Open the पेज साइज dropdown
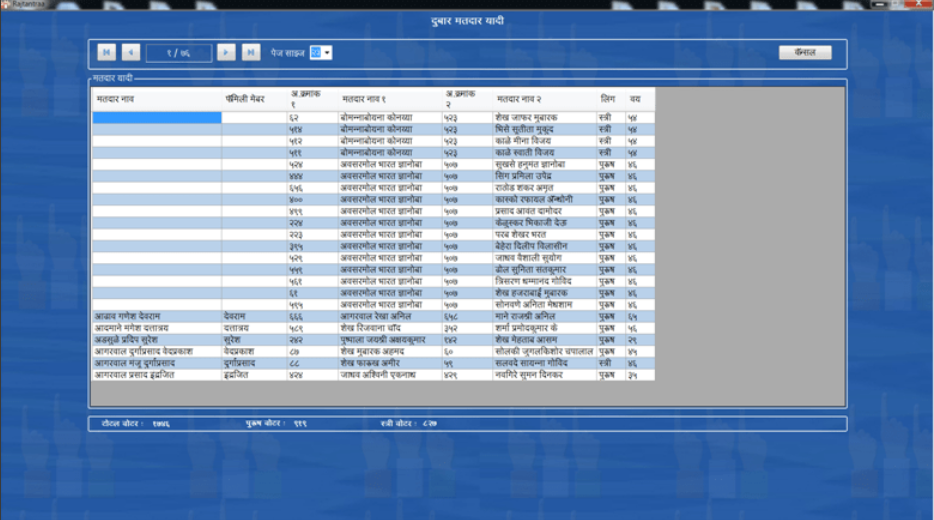Screen dimensions: 934x520 point(327,52)
